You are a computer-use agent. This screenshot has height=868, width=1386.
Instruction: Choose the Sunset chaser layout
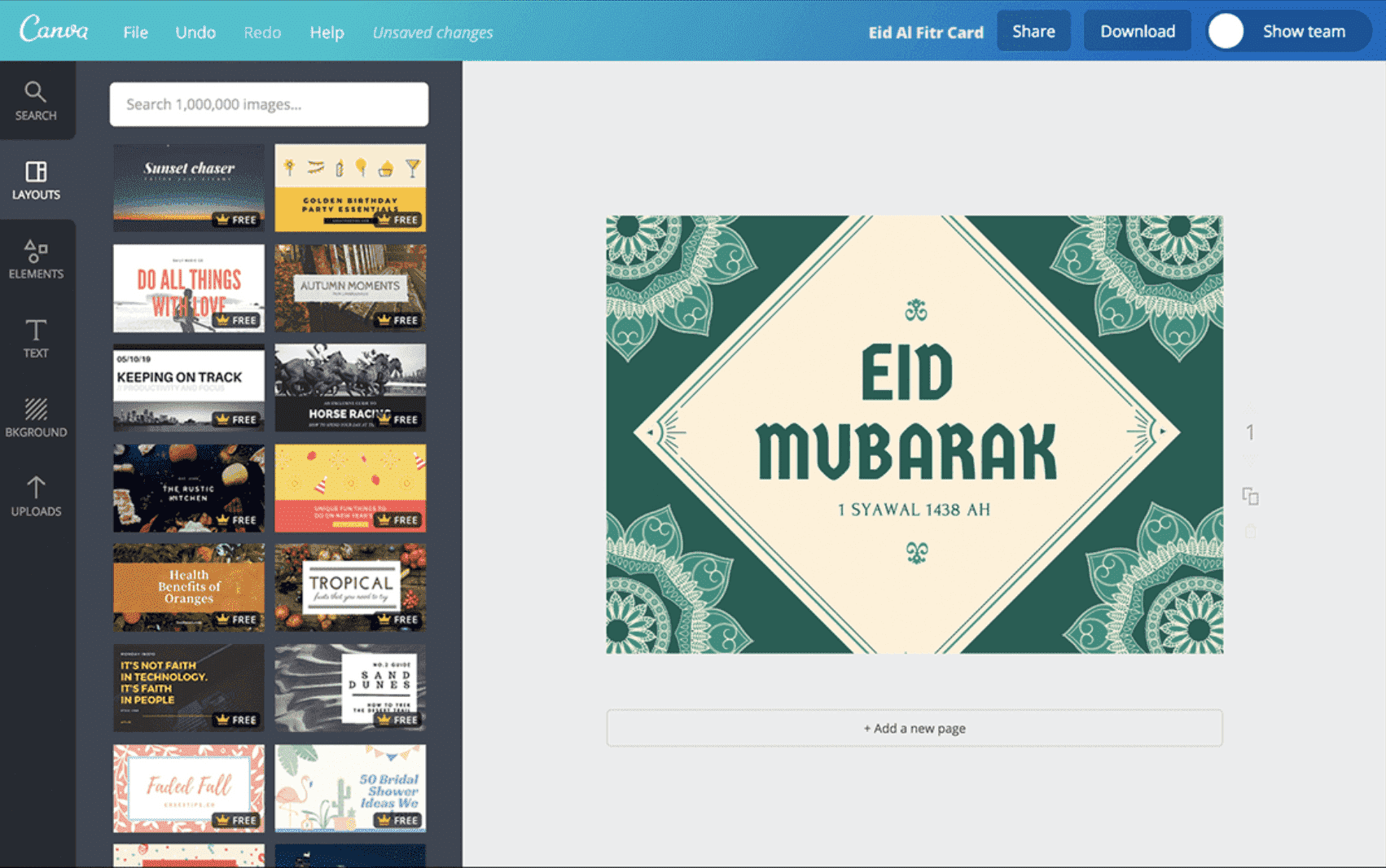(x=189, y=188)
